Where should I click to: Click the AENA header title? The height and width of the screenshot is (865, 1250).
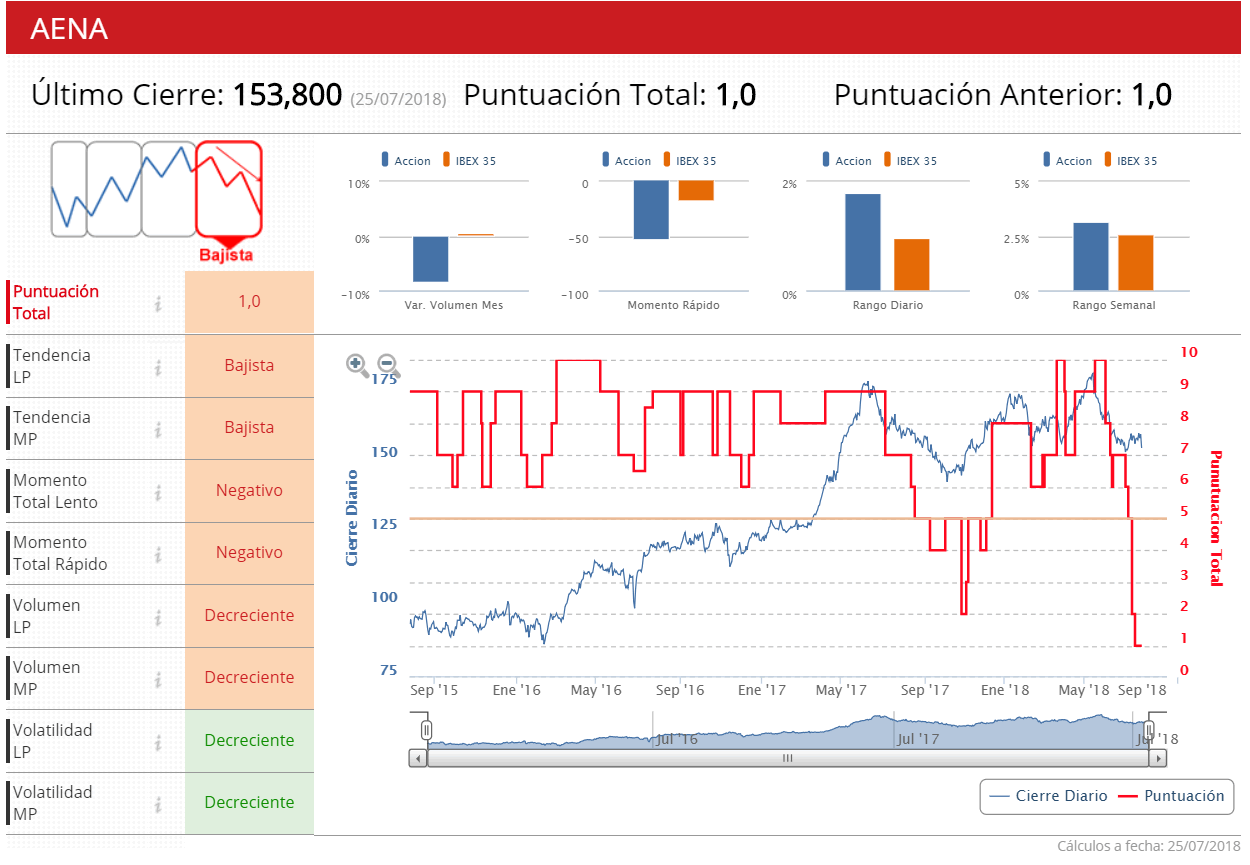tap(69, 29)
